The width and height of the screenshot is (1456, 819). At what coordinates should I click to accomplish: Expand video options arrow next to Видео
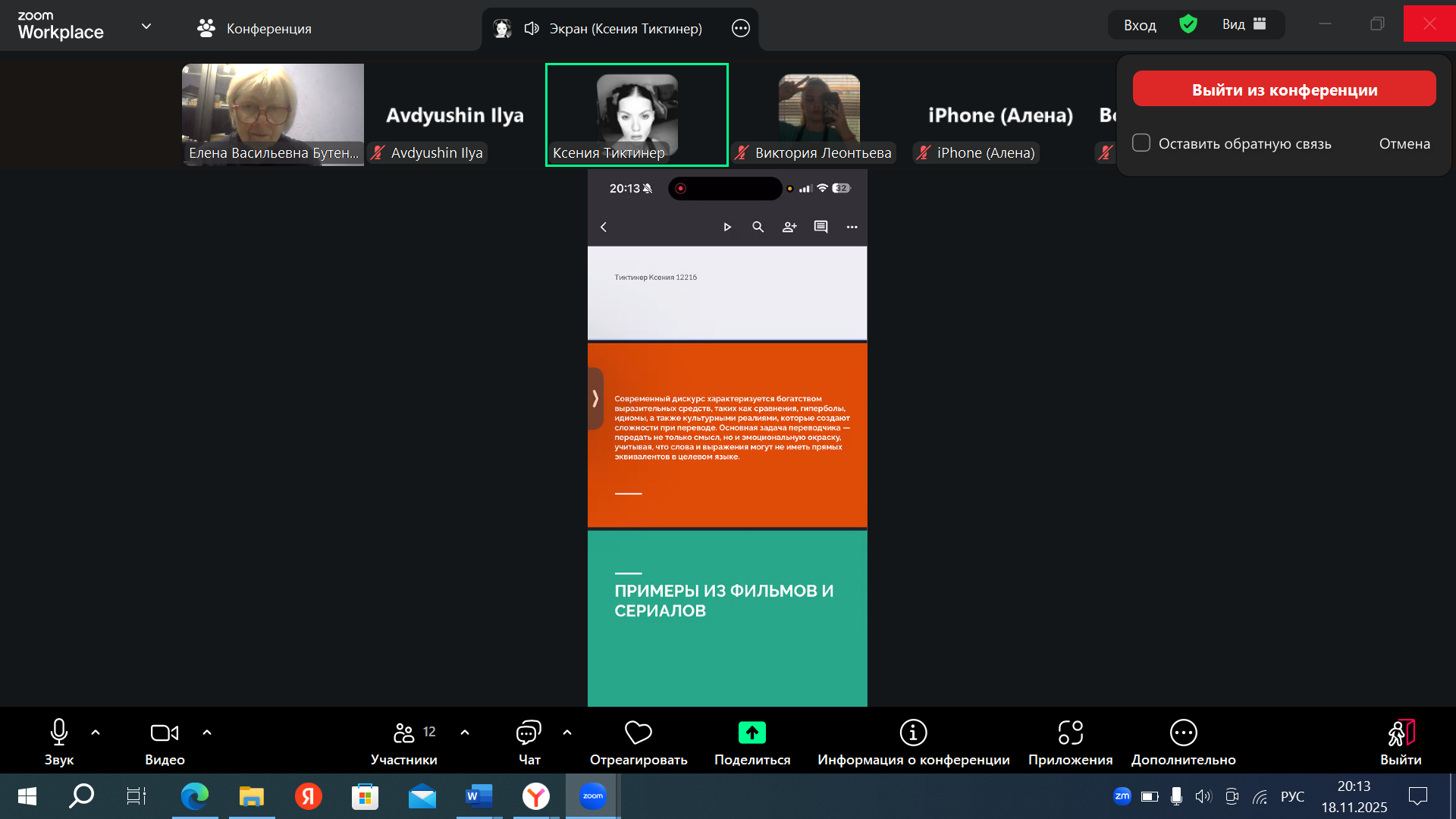pyautogui.click(x=207, y=733)
